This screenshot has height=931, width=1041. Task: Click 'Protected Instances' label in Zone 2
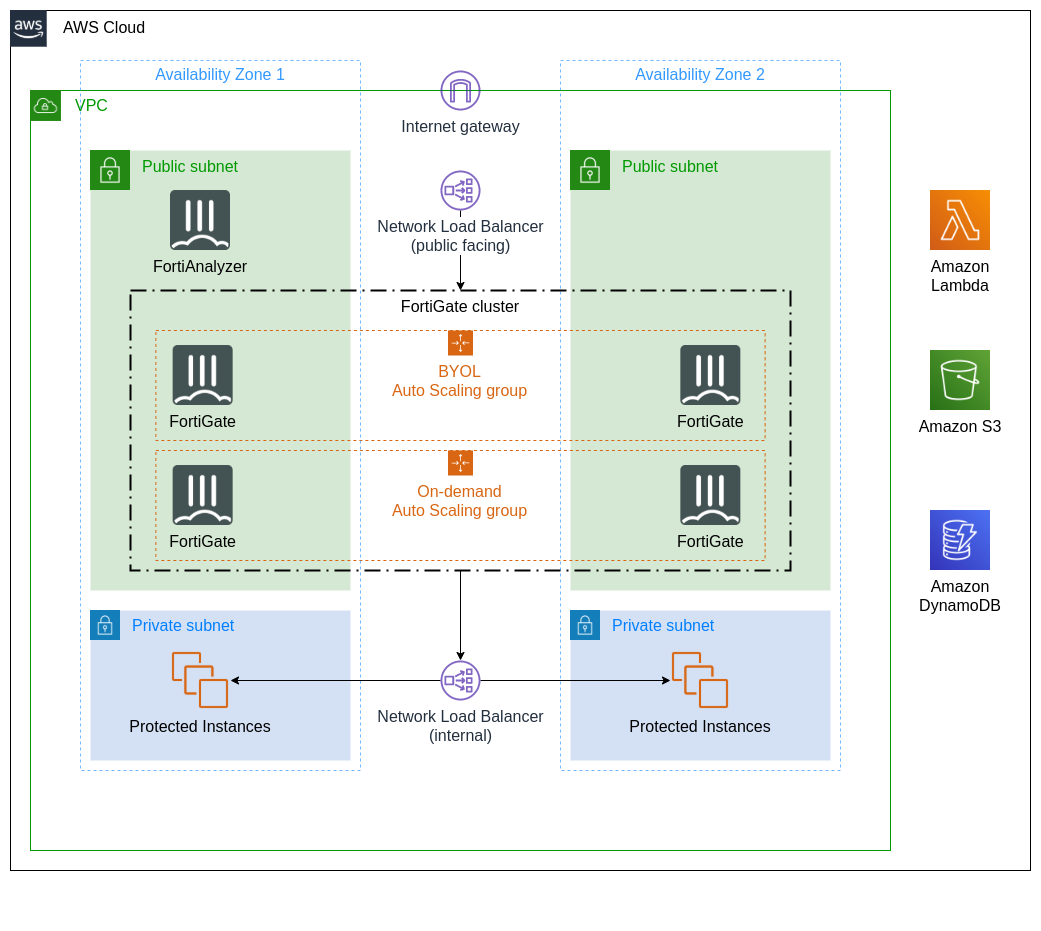click(x=700, y=727)
